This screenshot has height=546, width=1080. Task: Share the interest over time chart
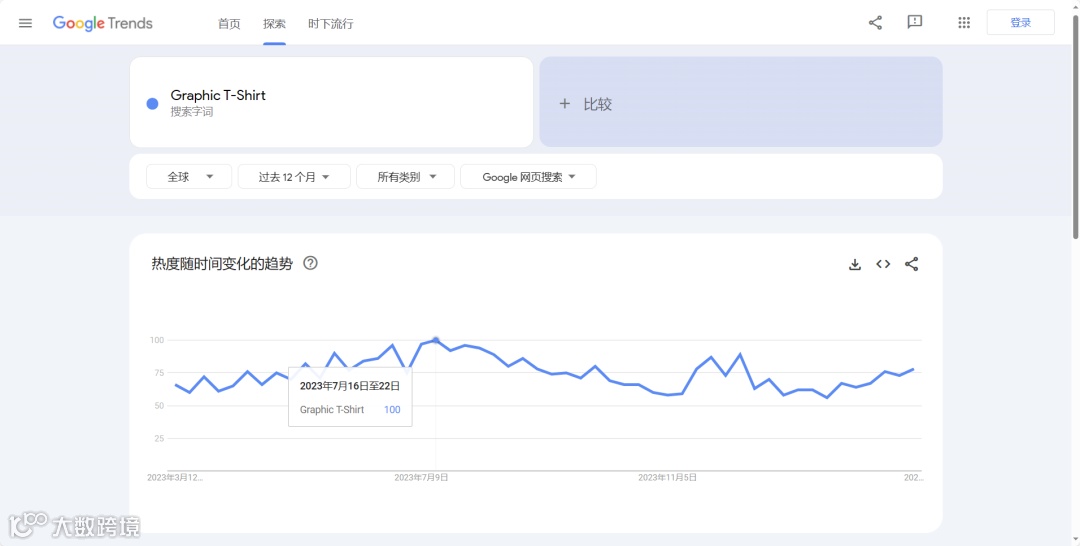click(x=911, y=264)
